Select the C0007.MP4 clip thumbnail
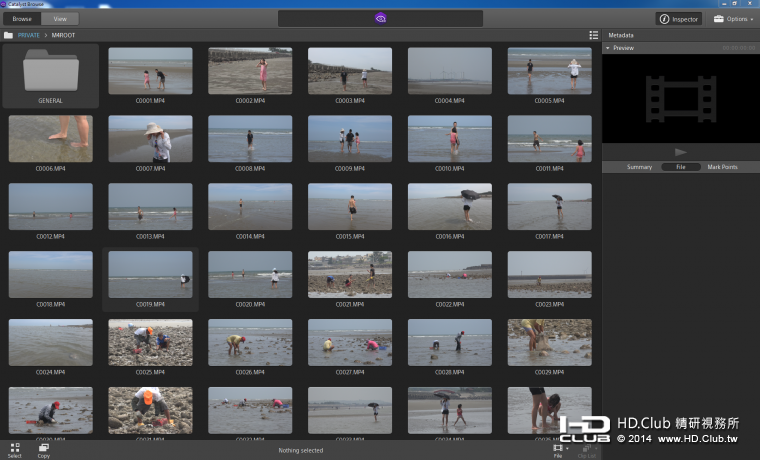 click(x=150, y=139)
